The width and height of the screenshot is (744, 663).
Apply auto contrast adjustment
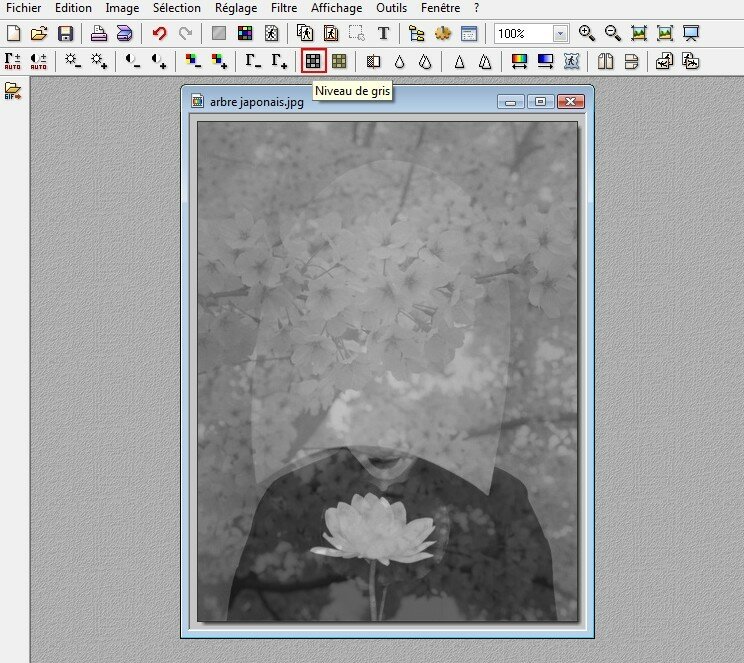[38, 61]
